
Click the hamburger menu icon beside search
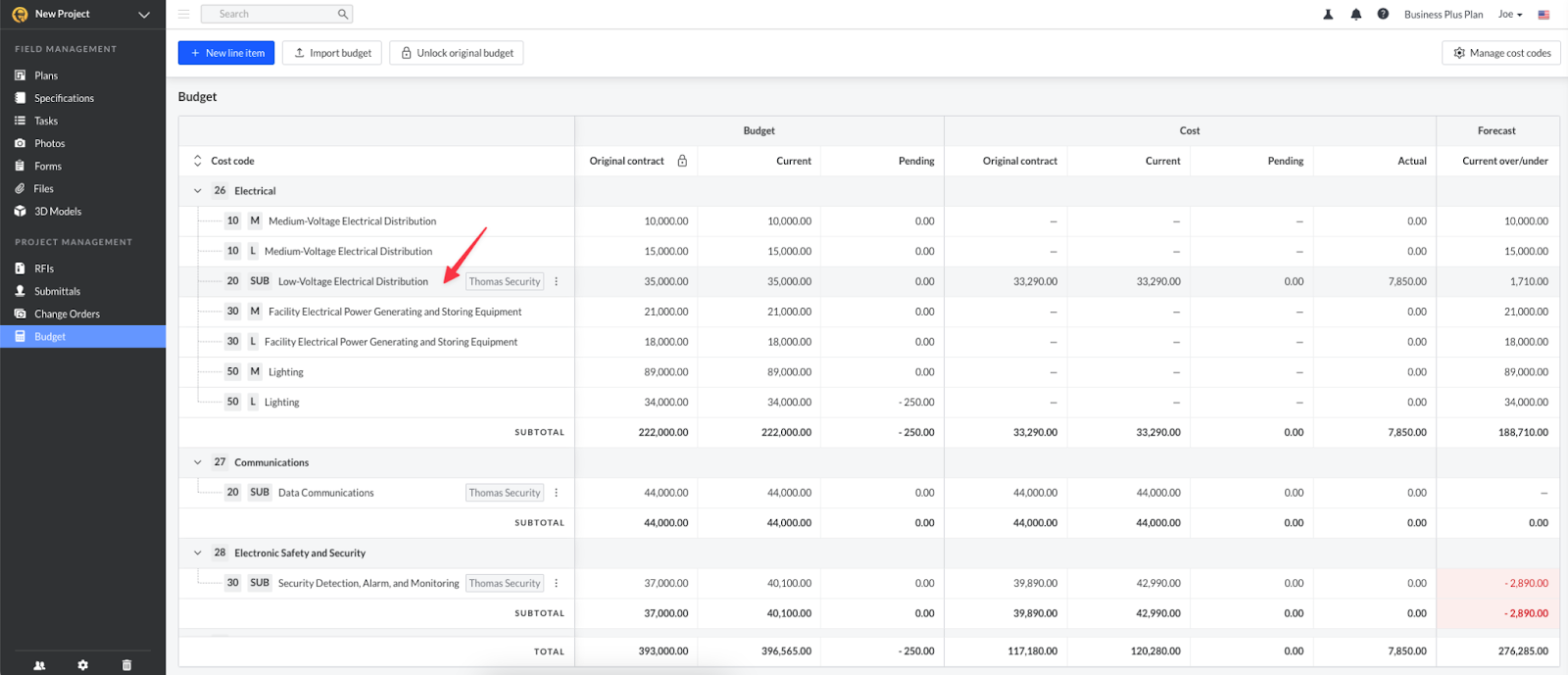click(184, 14)
